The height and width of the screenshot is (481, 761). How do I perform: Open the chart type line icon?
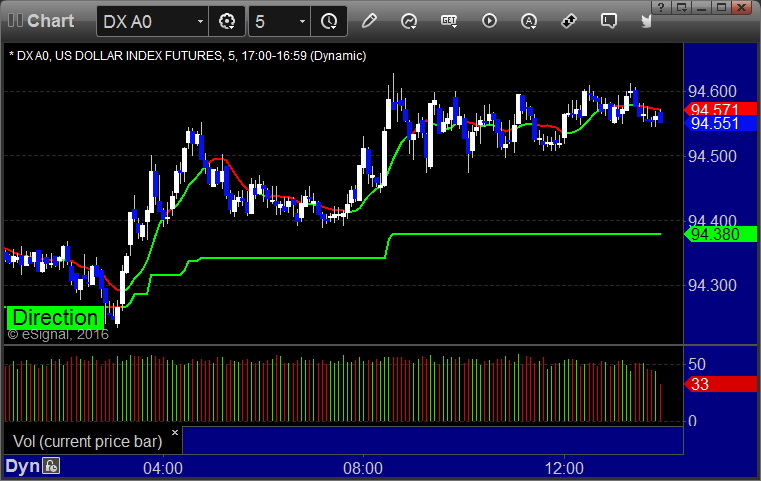click(409, 21)
